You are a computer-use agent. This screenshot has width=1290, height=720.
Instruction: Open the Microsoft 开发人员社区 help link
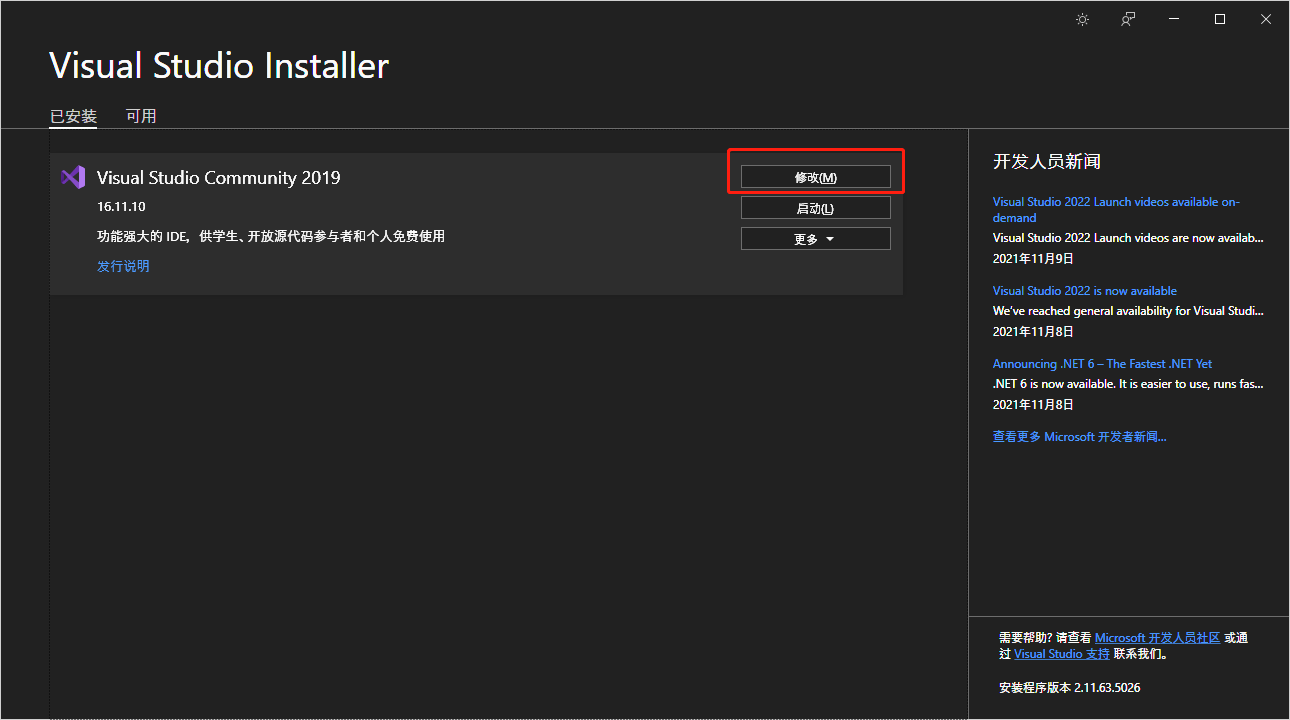pos(1157,637)
